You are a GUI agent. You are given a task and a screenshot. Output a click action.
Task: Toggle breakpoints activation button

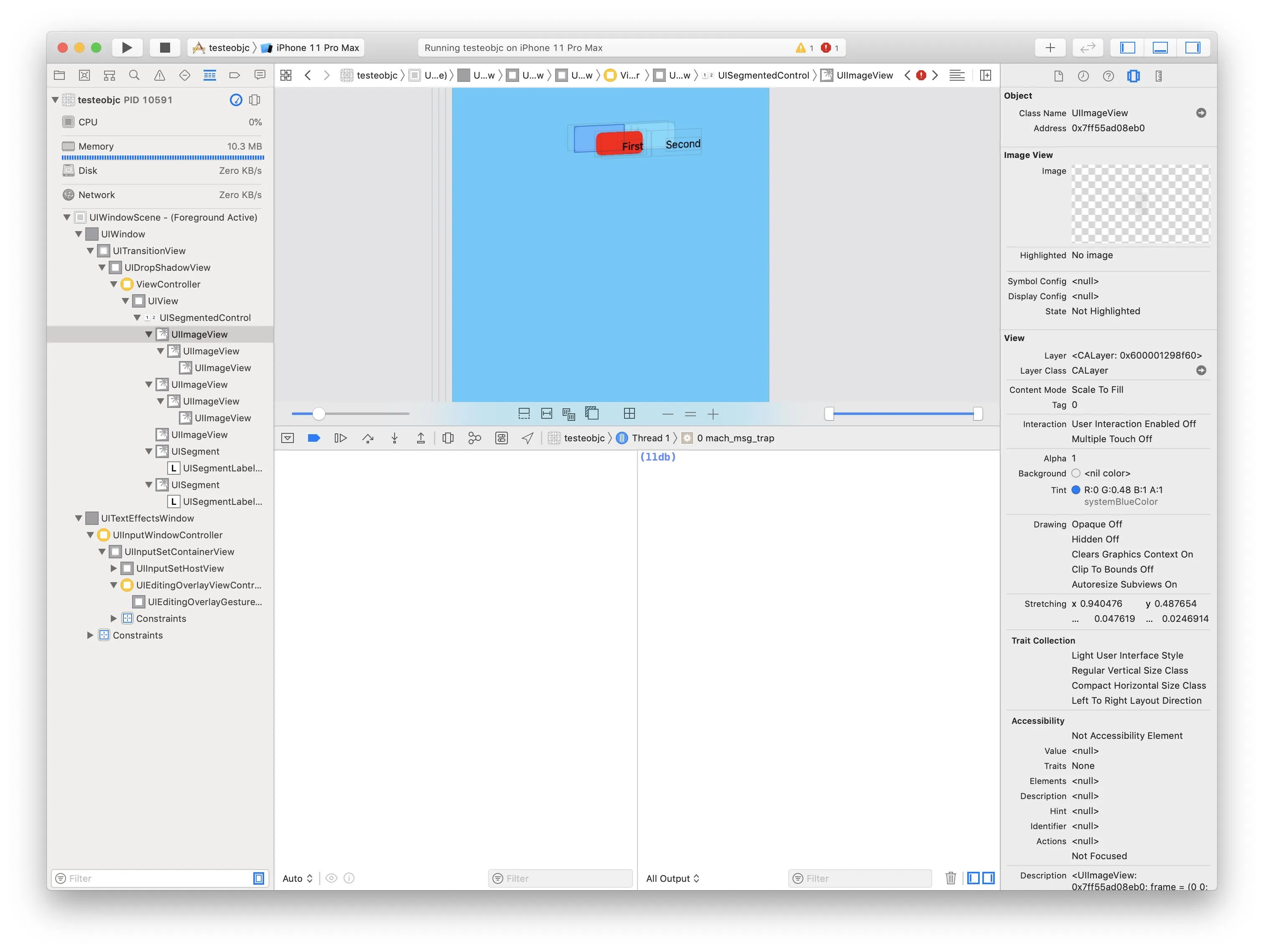[314, 438]
